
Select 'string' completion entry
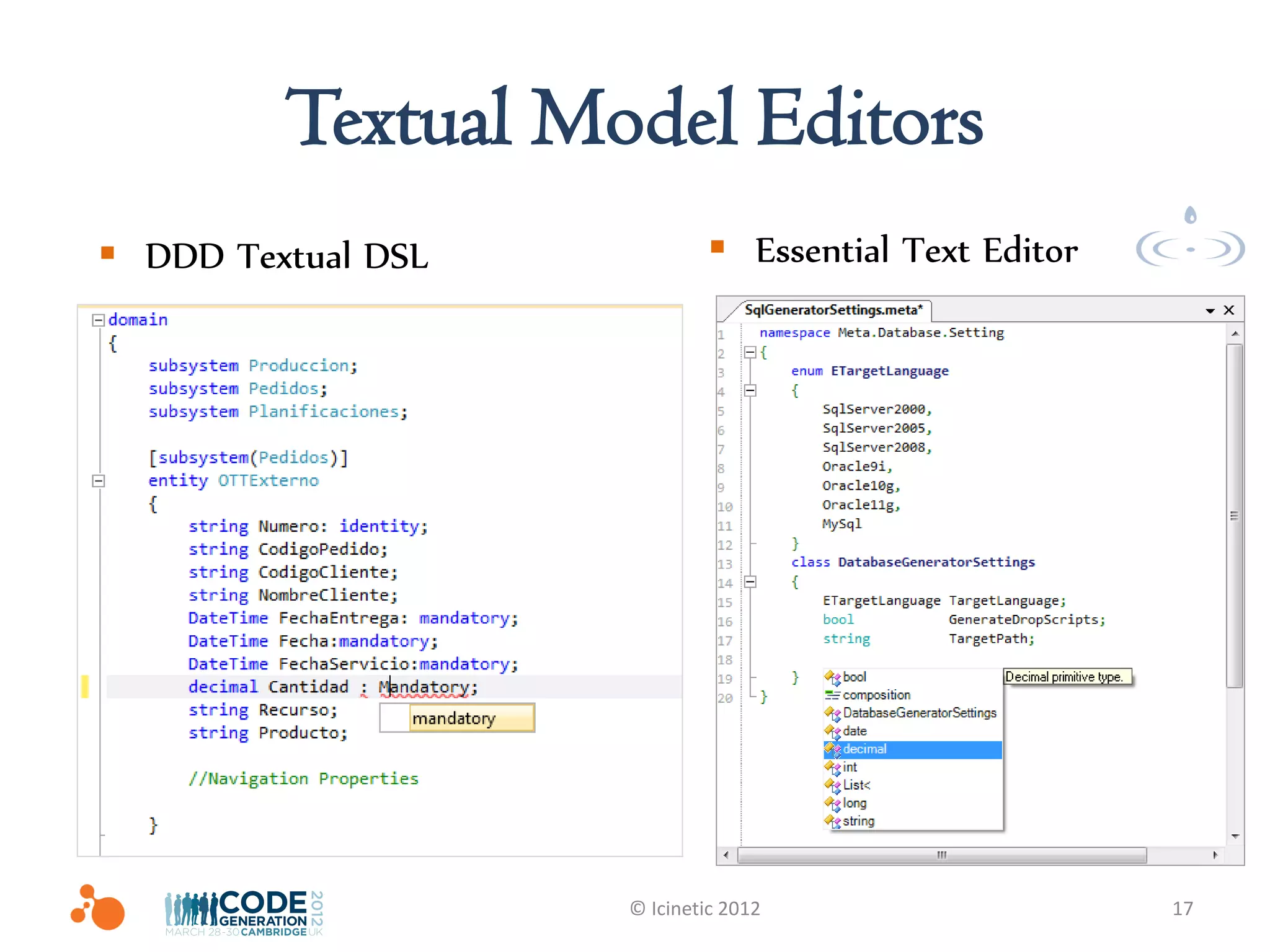913,821
